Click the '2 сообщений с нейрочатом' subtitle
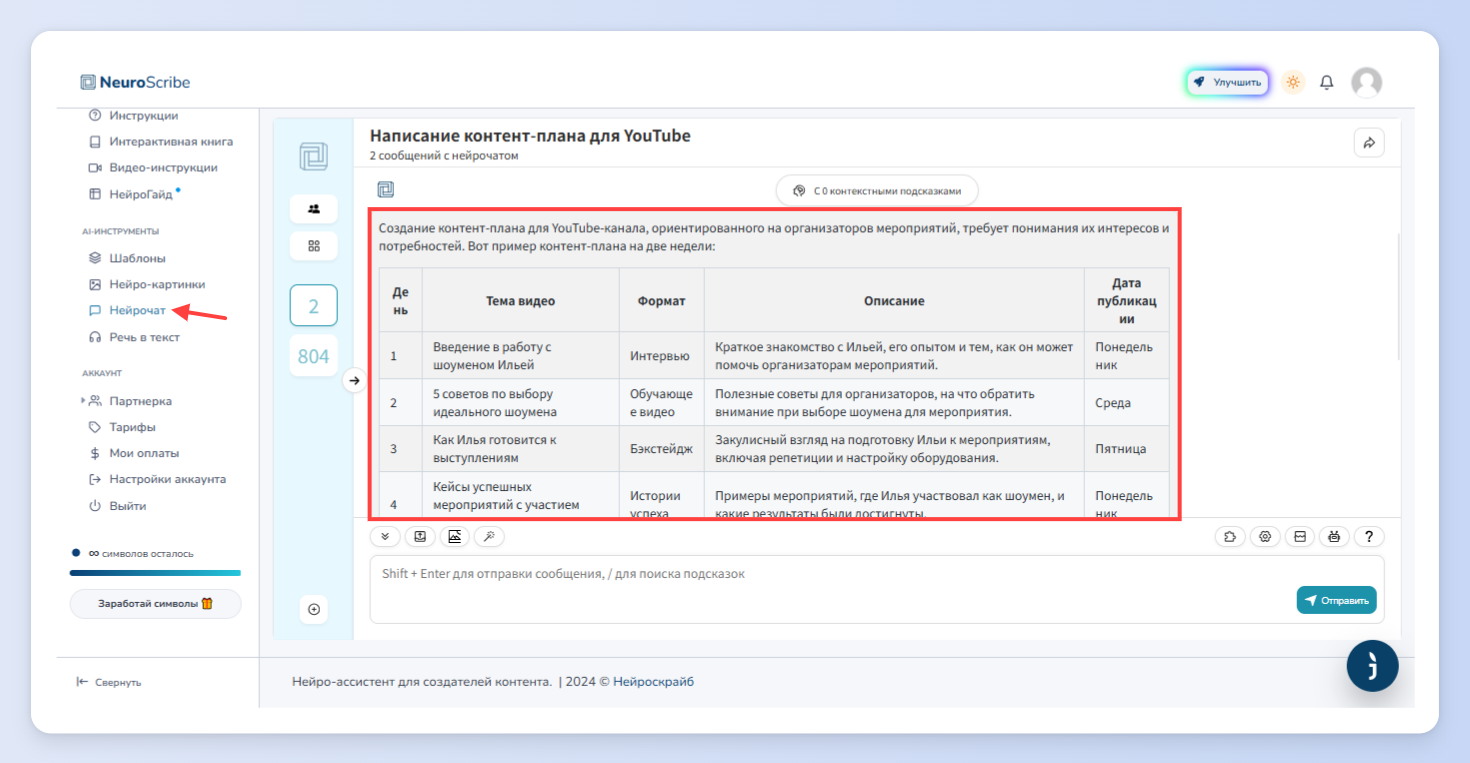The height and width of the screenshot is (763, 1470). pos(444,156)
